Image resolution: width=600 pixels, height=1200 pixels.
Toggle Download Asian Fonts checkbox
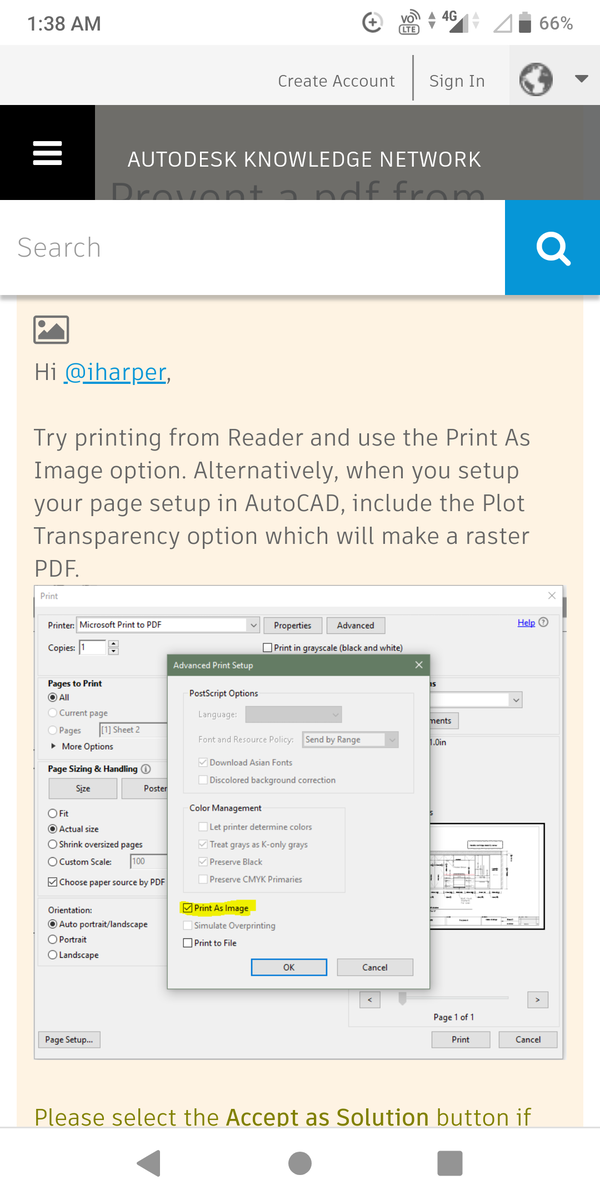click(x=202, y=762)
